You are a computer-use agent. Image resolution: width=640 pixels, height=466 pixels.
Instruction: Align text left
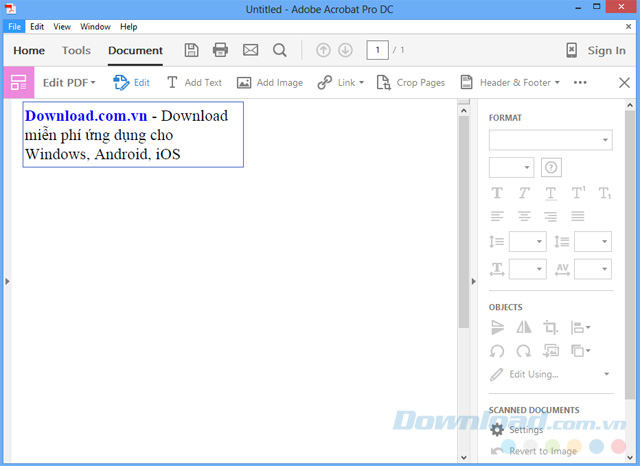[497, 216]
